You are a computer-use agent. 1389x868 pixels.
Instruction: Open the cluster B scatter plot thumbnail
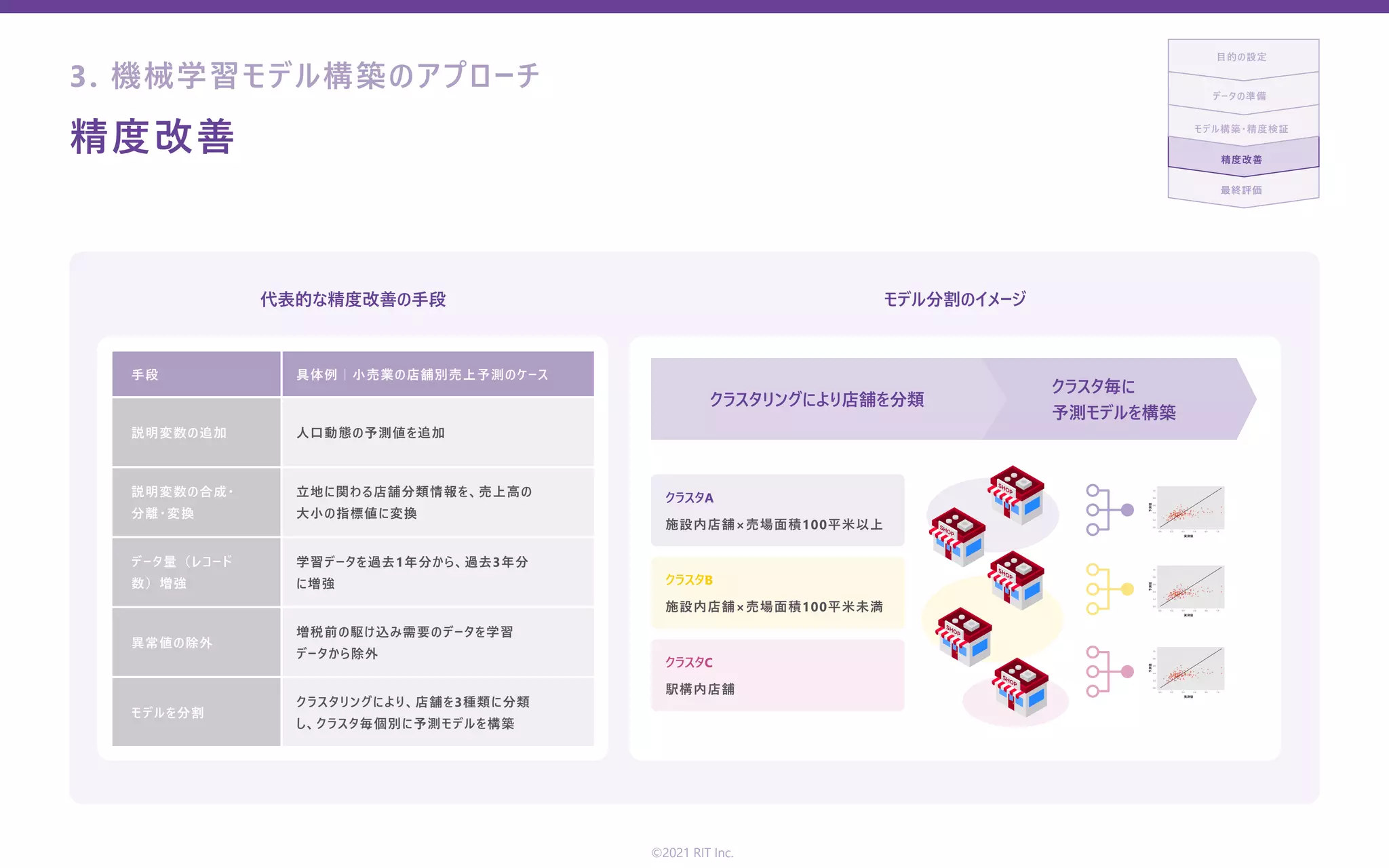(x=1188, y=591)
